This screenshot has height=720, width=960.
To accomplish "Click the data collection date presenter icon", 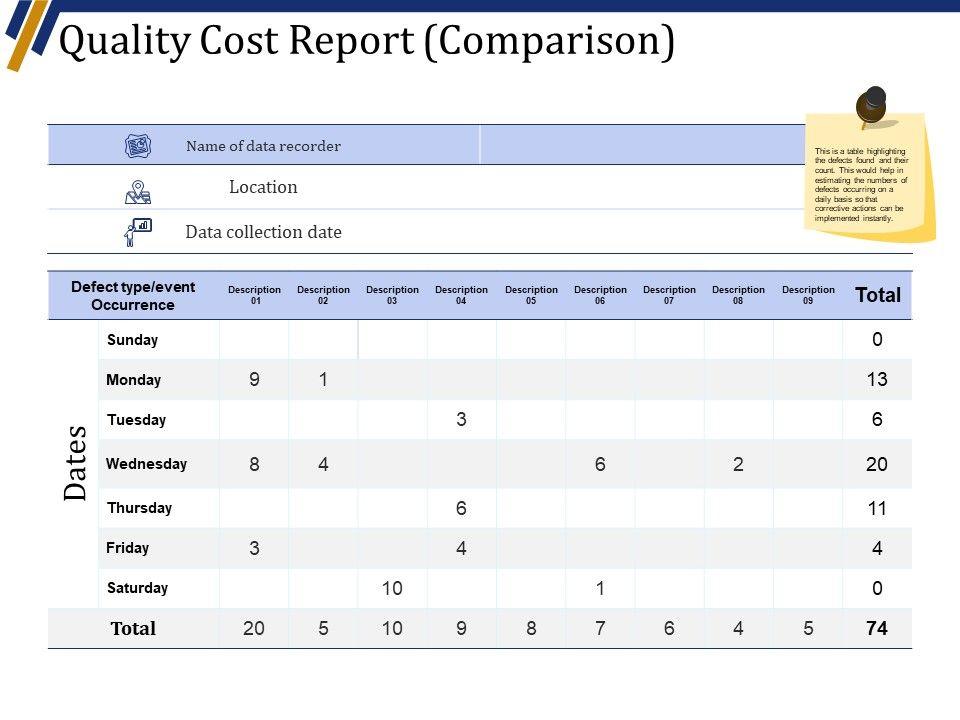I will pyautogui.click(x=137, y=232).
